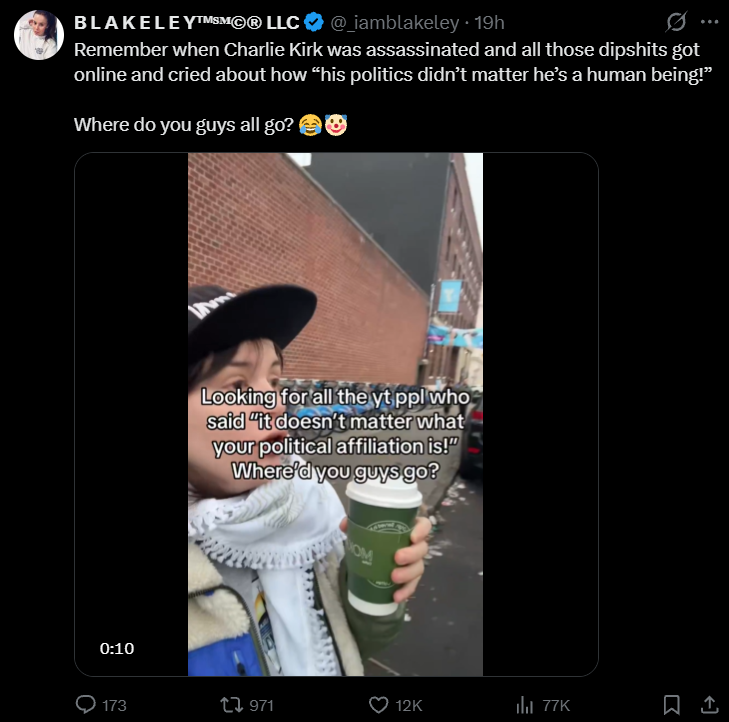Like the post via the heart icon
This screenshot has height=722, width=729.
click(378, 705)
